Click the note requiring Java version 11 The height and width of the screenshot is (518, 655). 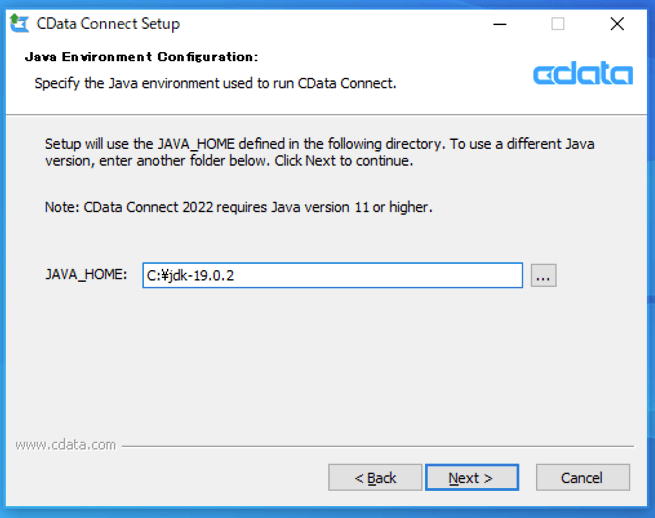tap(239, 207)
